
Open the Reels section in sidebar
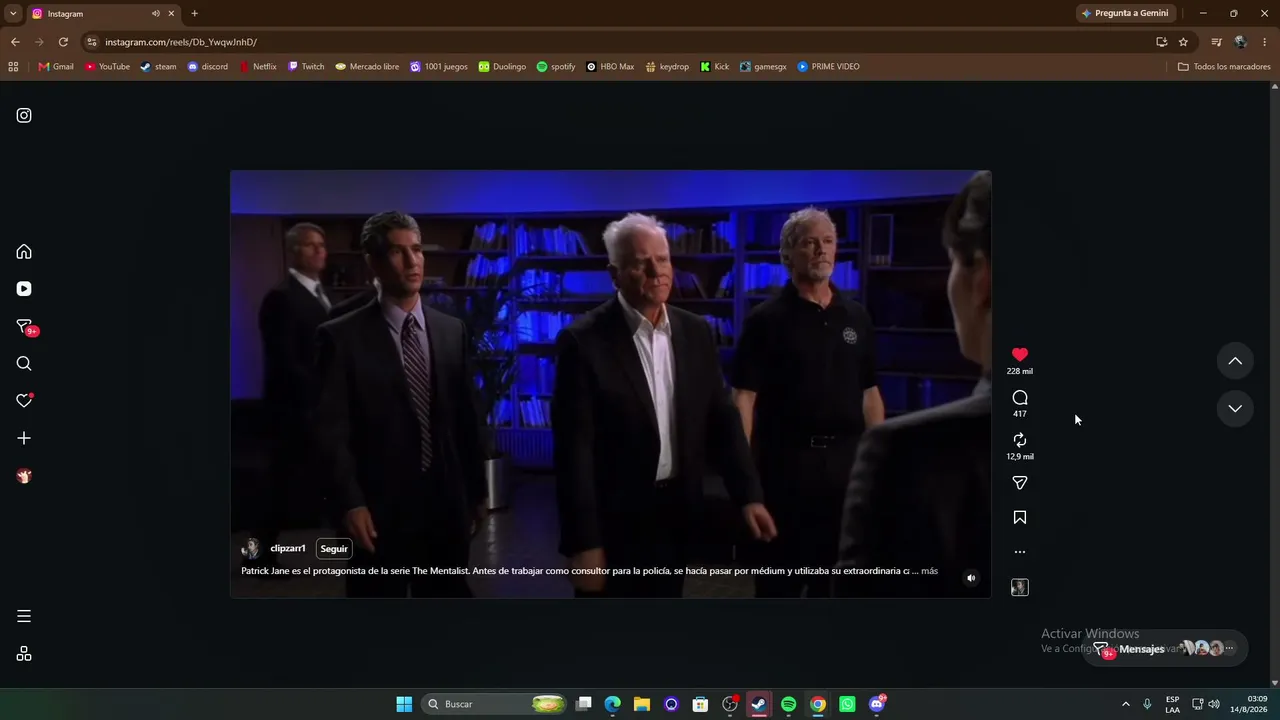click(24, 289)
